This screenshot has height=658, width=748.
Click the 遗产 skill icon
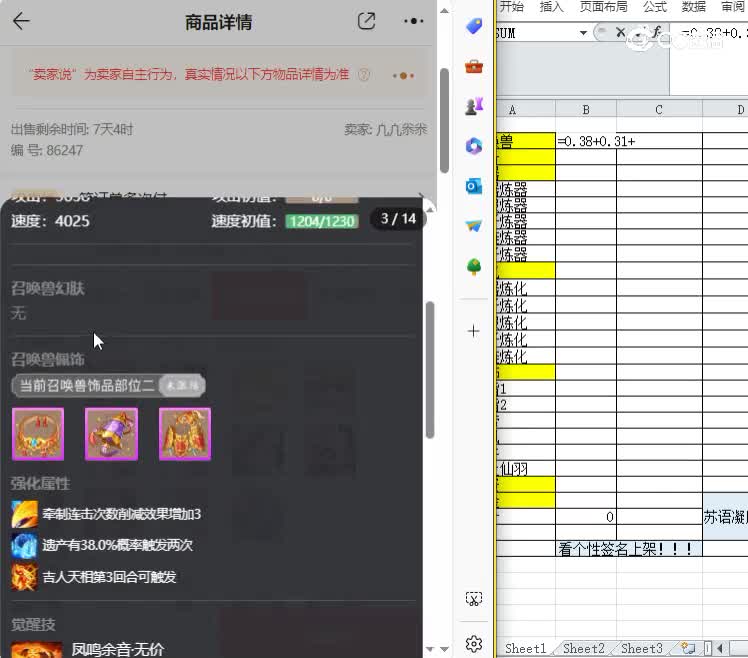pos(24,545)
